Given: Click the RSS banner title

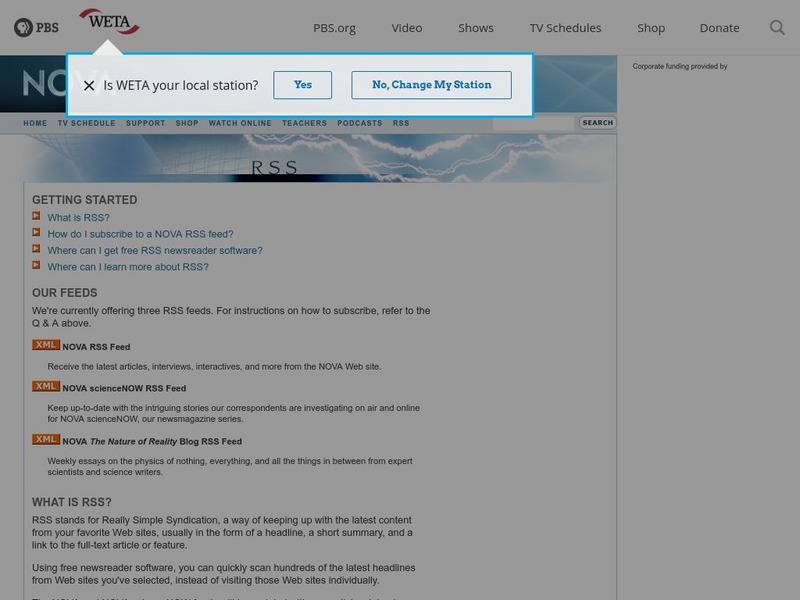Looking at the screenshot, I should click(x=274, y=167).
